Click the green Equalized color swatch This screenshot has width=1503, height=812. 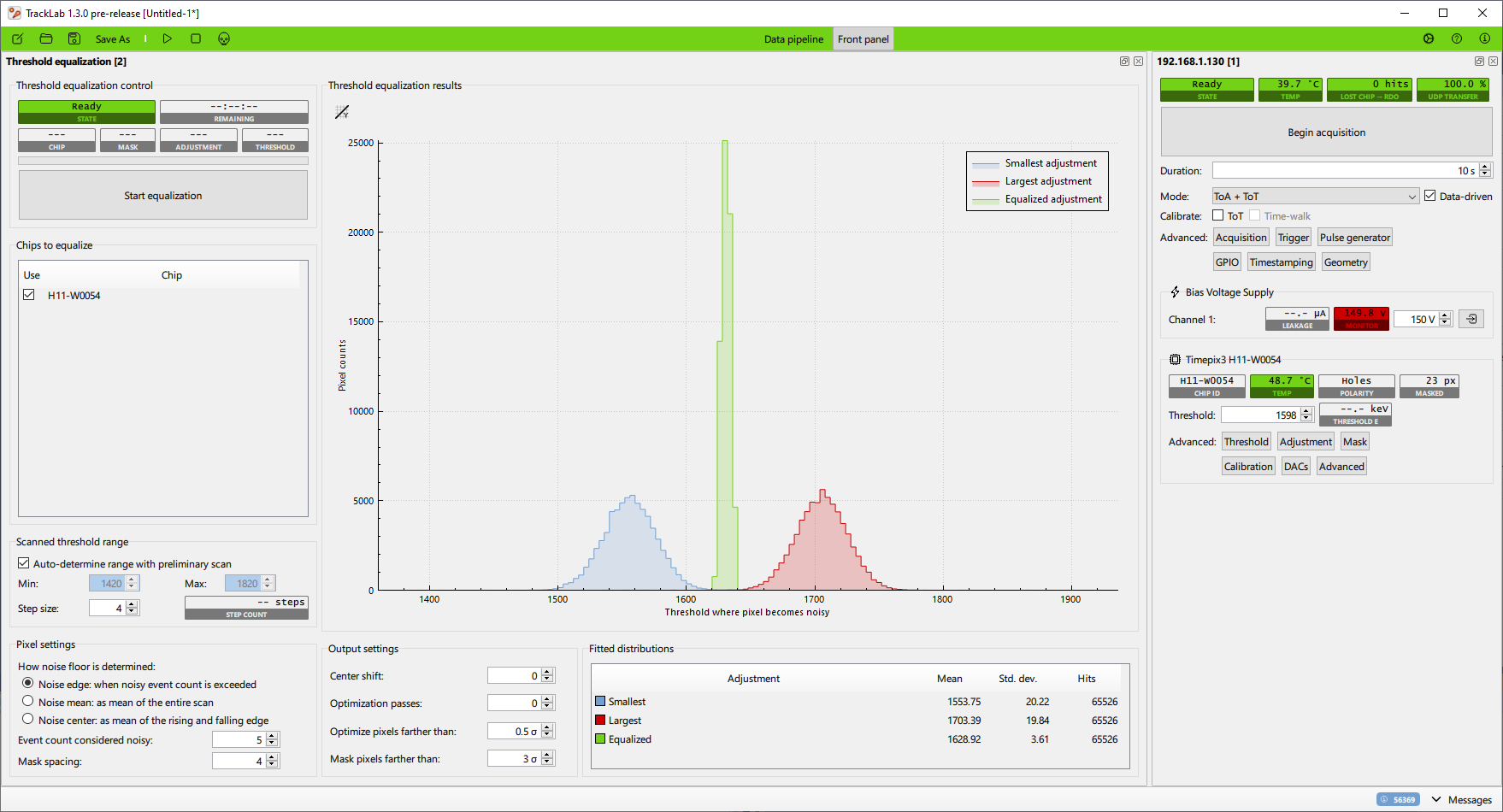click(600, 739)
